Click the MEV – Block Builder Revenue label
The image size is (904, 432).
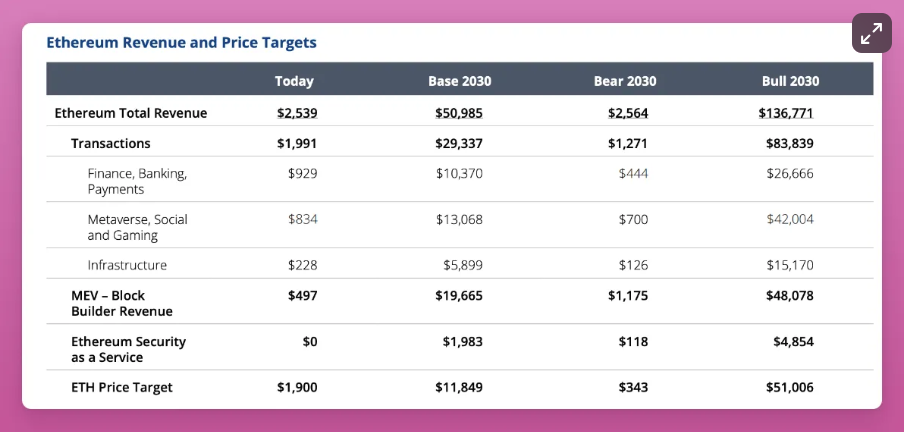(x=121, y=303)
